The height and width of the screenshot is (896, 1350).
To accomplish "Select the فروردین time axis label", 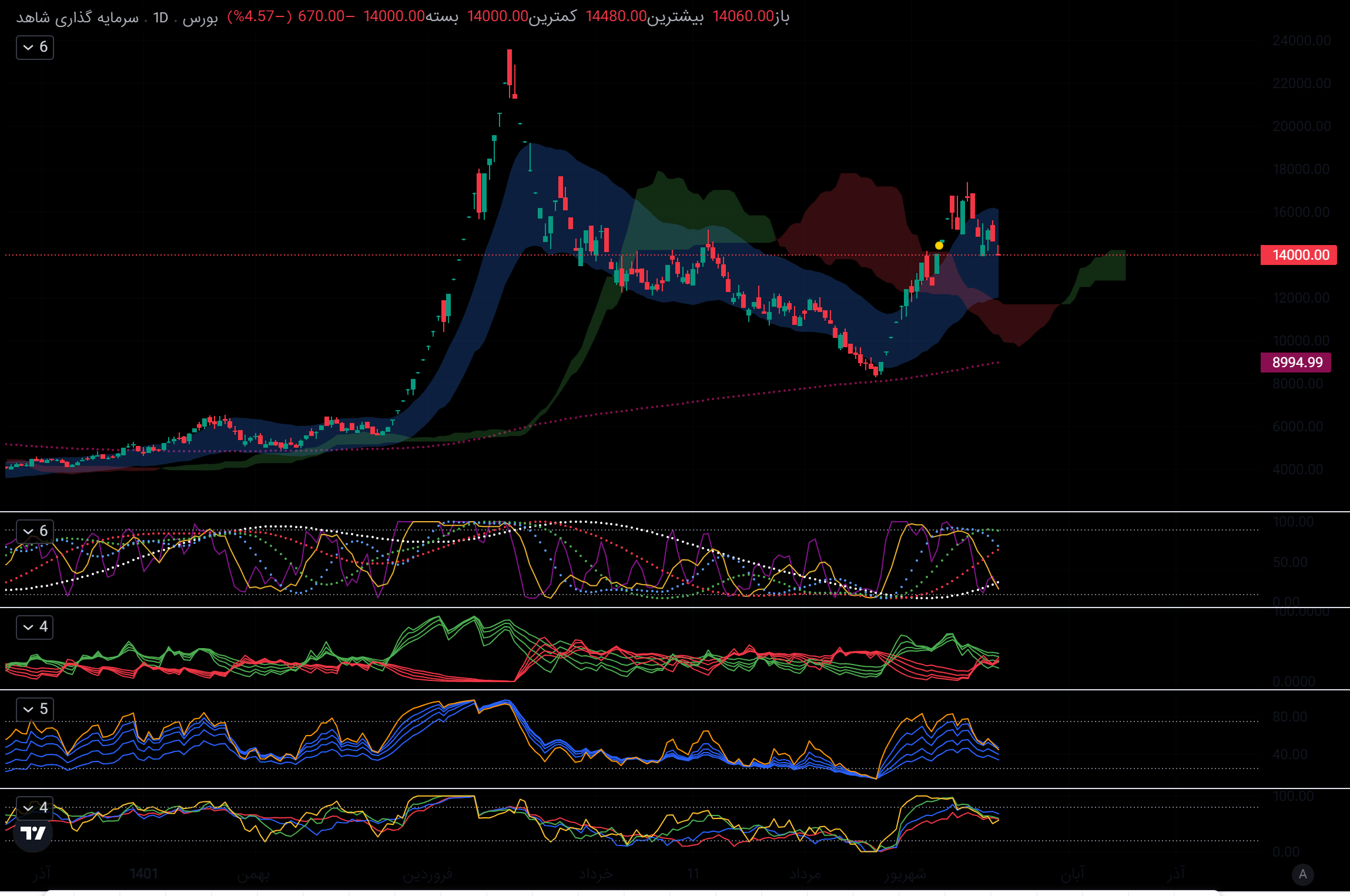I will [427, 874].
